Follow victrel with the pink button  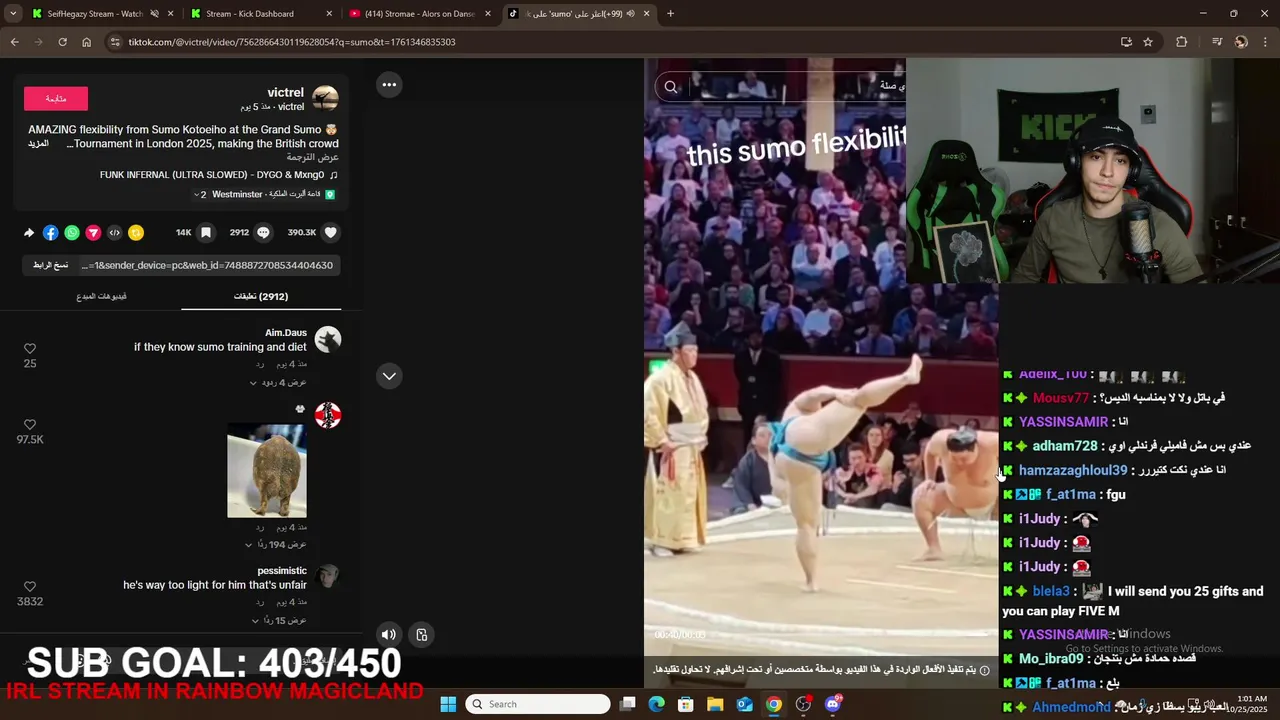[56, 99]
